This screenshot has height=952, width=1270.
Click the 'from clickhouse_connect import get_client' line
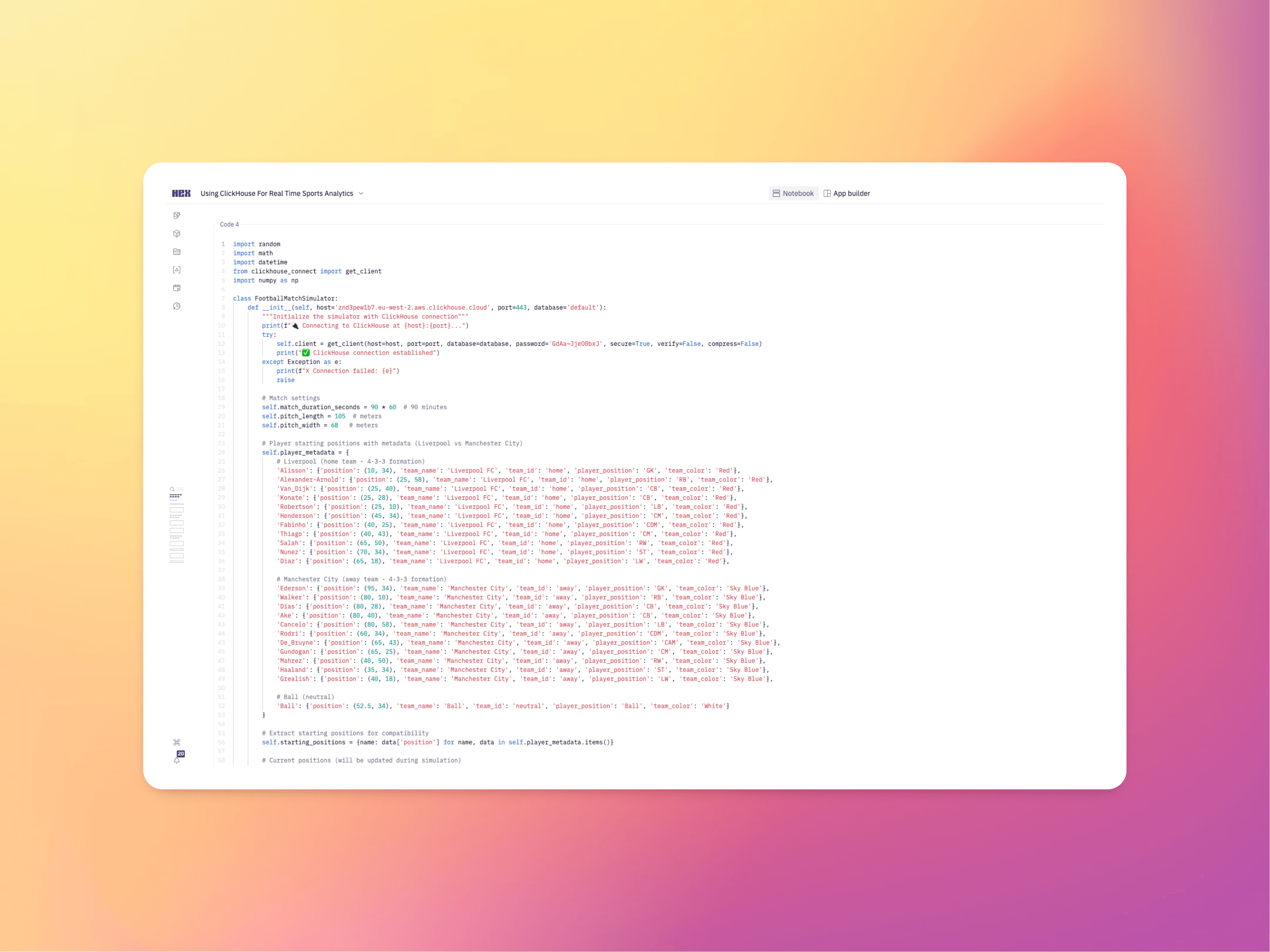(307, 271)
